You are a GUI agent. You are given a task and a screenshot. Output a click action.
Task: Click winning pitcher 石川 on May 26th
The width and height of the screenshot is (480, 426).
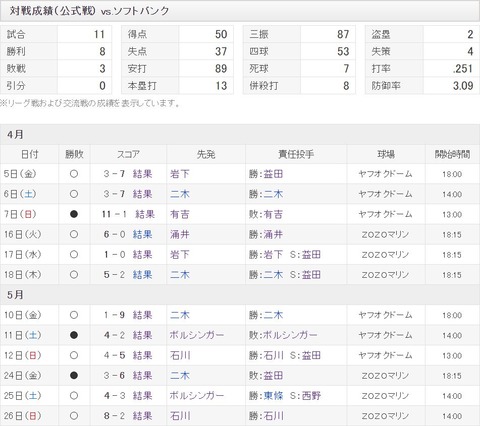click(x=273, y=416)
